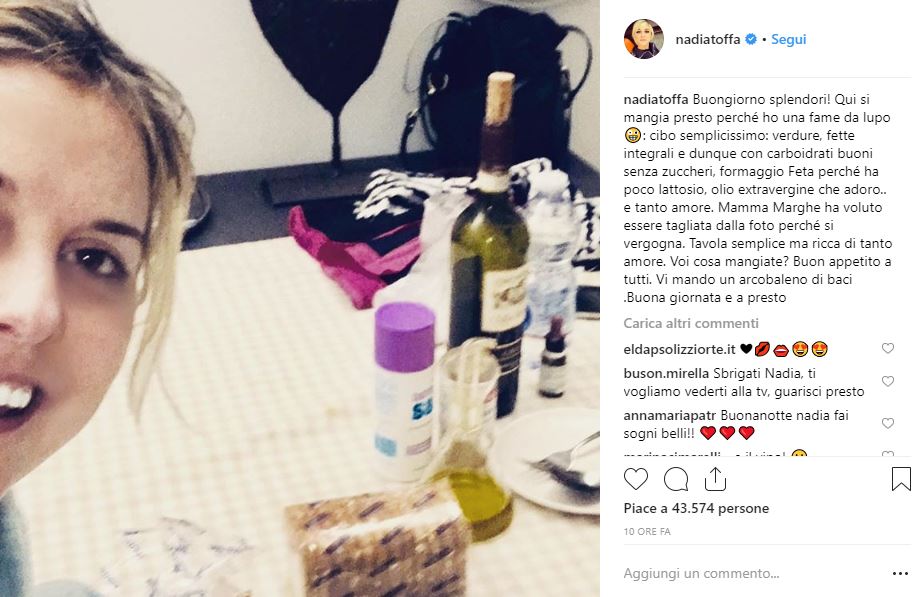Viewport: 916px width, 597px height.
Task: Share the post with the upload icon
Action: [715, 480]
